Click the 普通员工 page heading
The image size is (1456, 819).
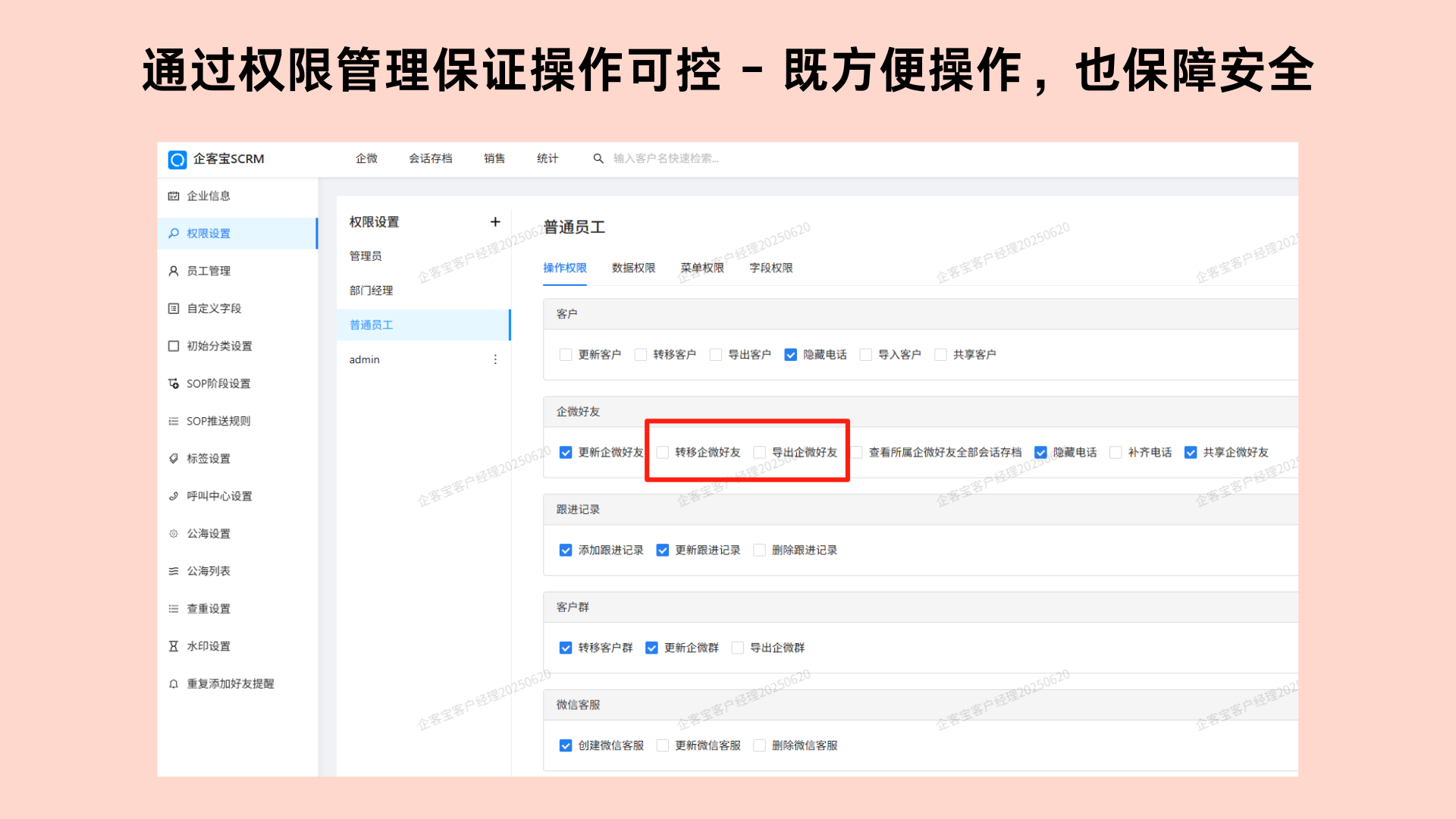pos(574,227)
